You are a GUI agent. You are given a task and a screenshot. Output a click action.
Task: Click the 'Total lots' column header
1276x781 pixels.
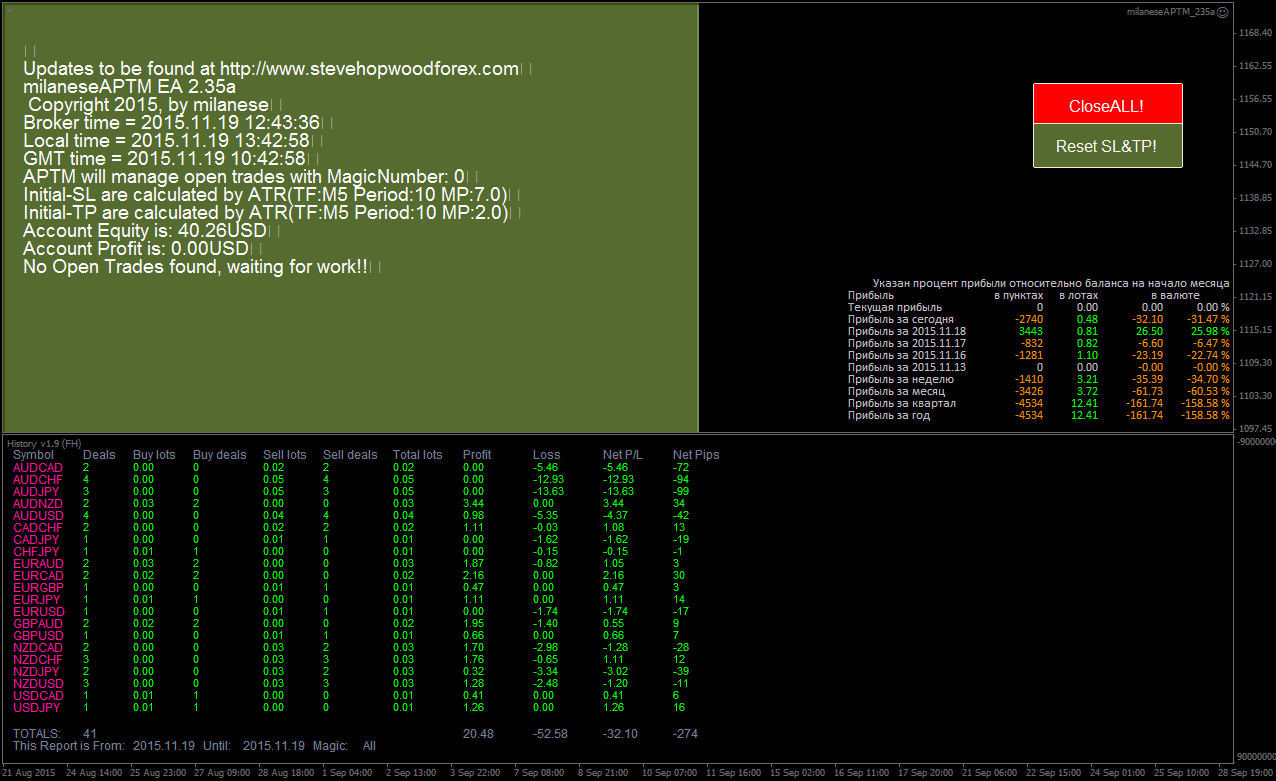(x=418, y=455)
